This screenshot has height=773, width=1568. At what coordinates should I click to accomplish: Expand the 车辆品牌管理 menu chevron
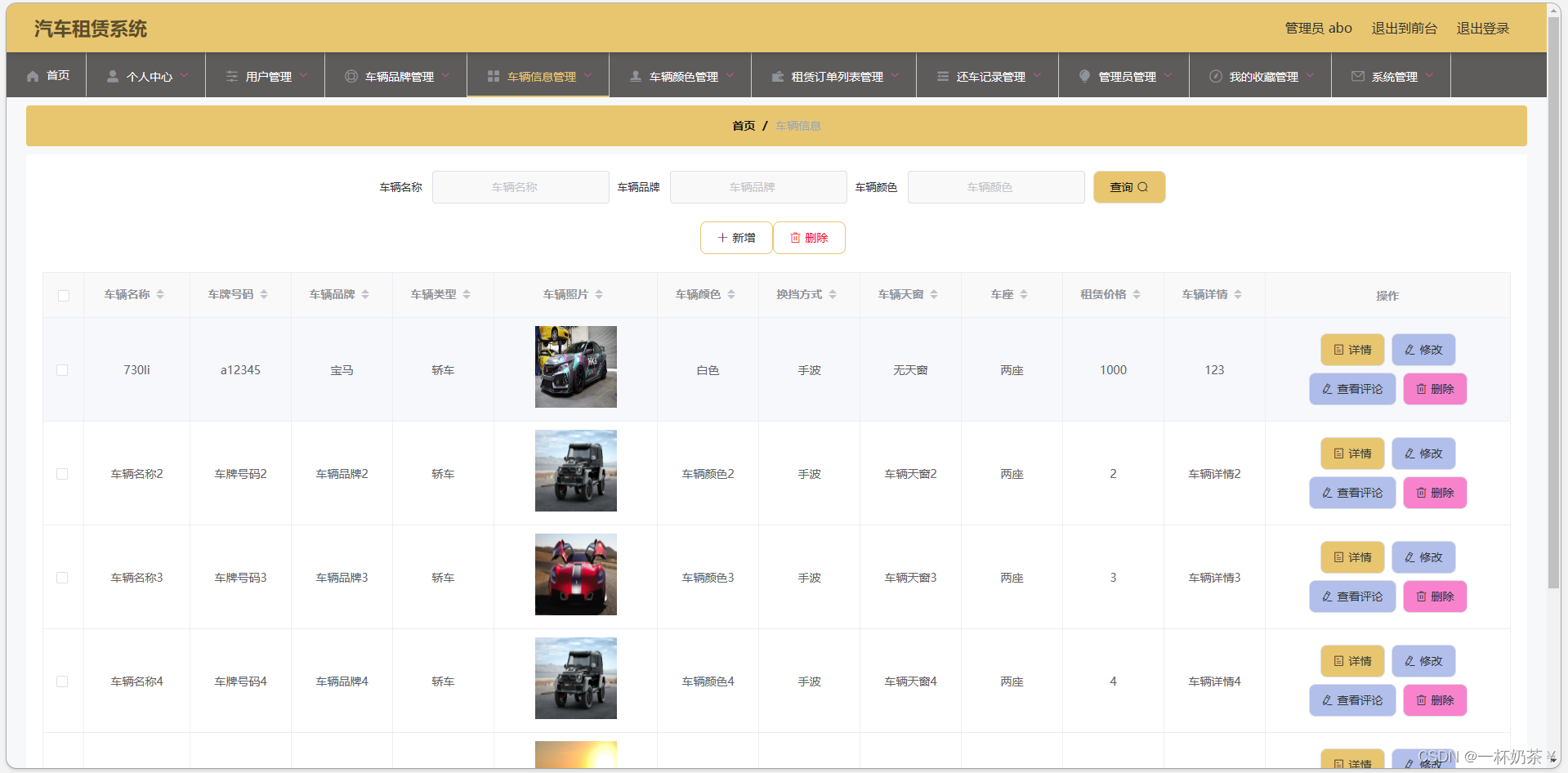(446, 75)
